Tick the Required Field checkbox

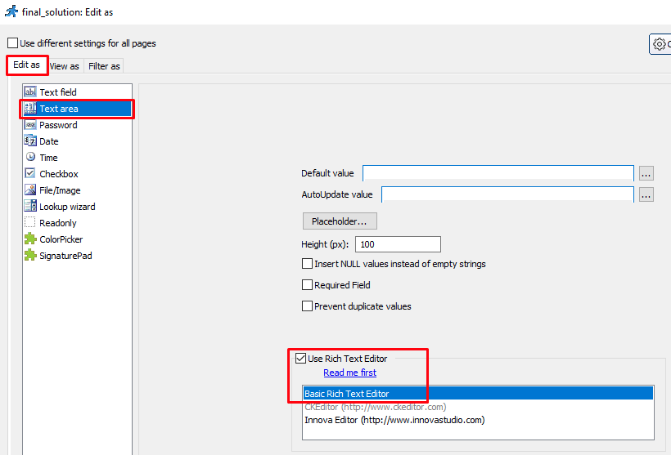[308, 285]
